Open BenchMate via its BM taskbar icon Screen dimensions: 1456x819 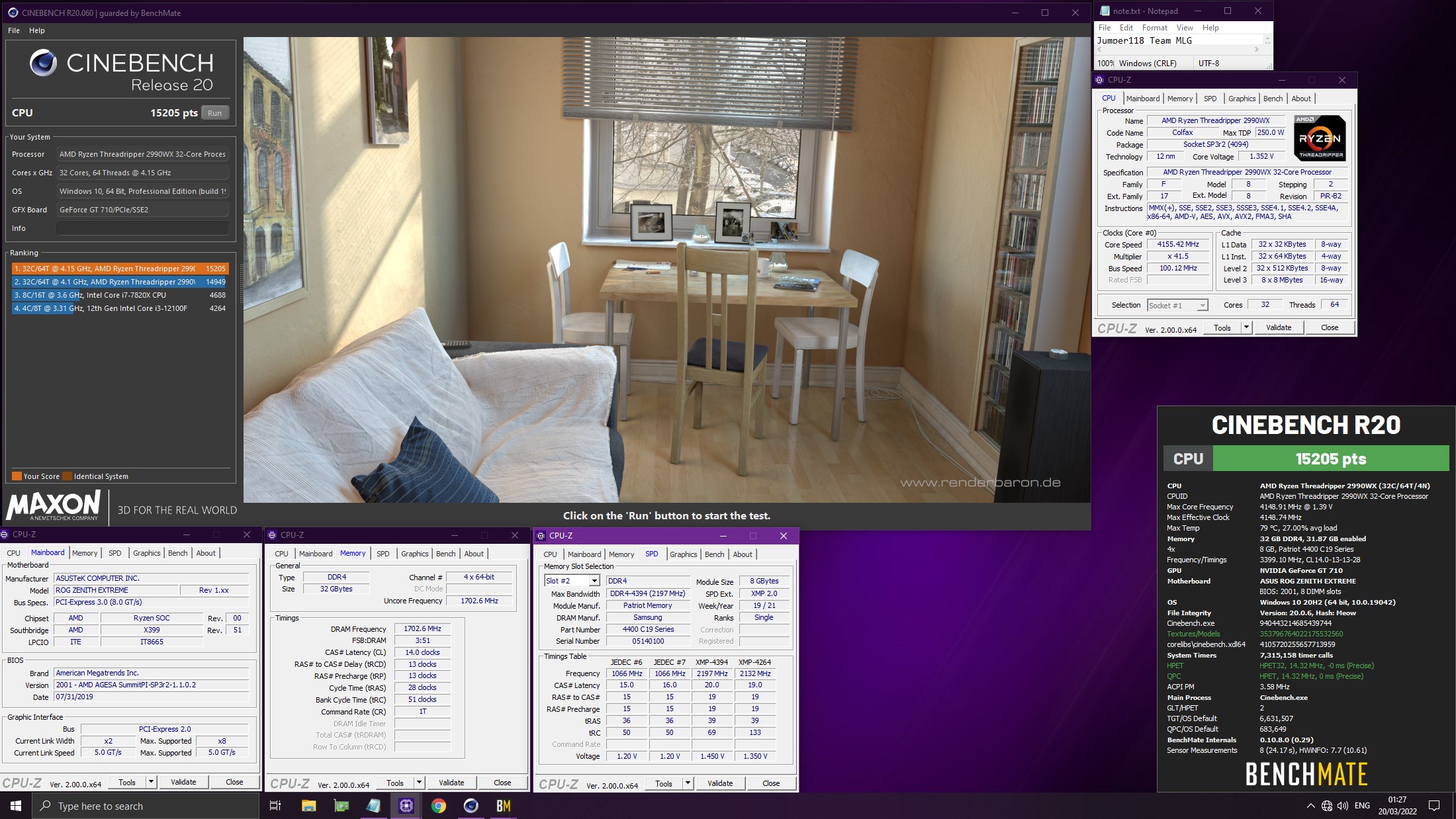(x=503, y=806)
